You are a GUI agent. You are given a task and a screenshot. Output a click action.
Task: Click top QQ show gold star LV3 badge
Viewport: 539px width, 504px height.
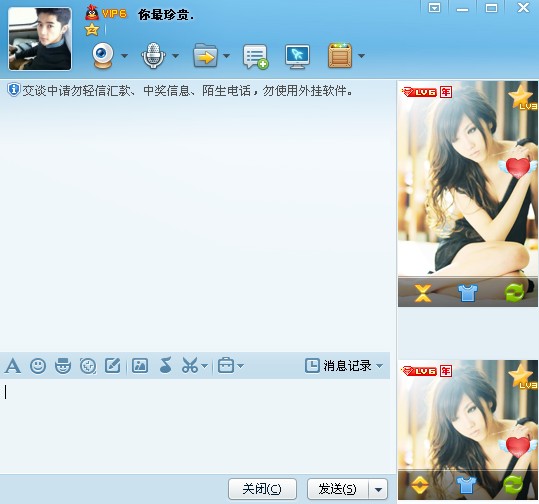522,97
